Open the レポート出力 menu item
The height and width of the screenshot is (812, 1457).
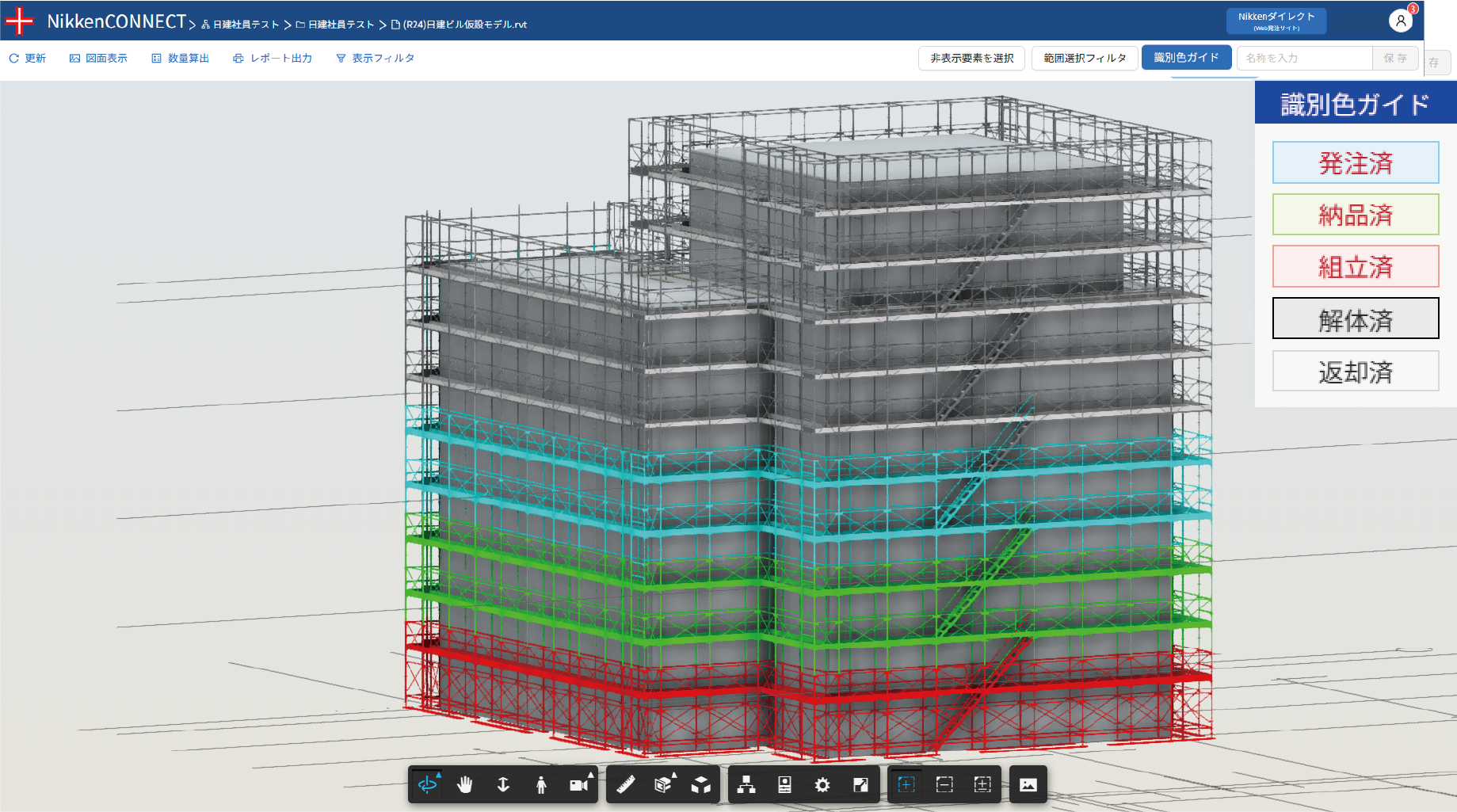pyautogui.click(x=273, y=59)
